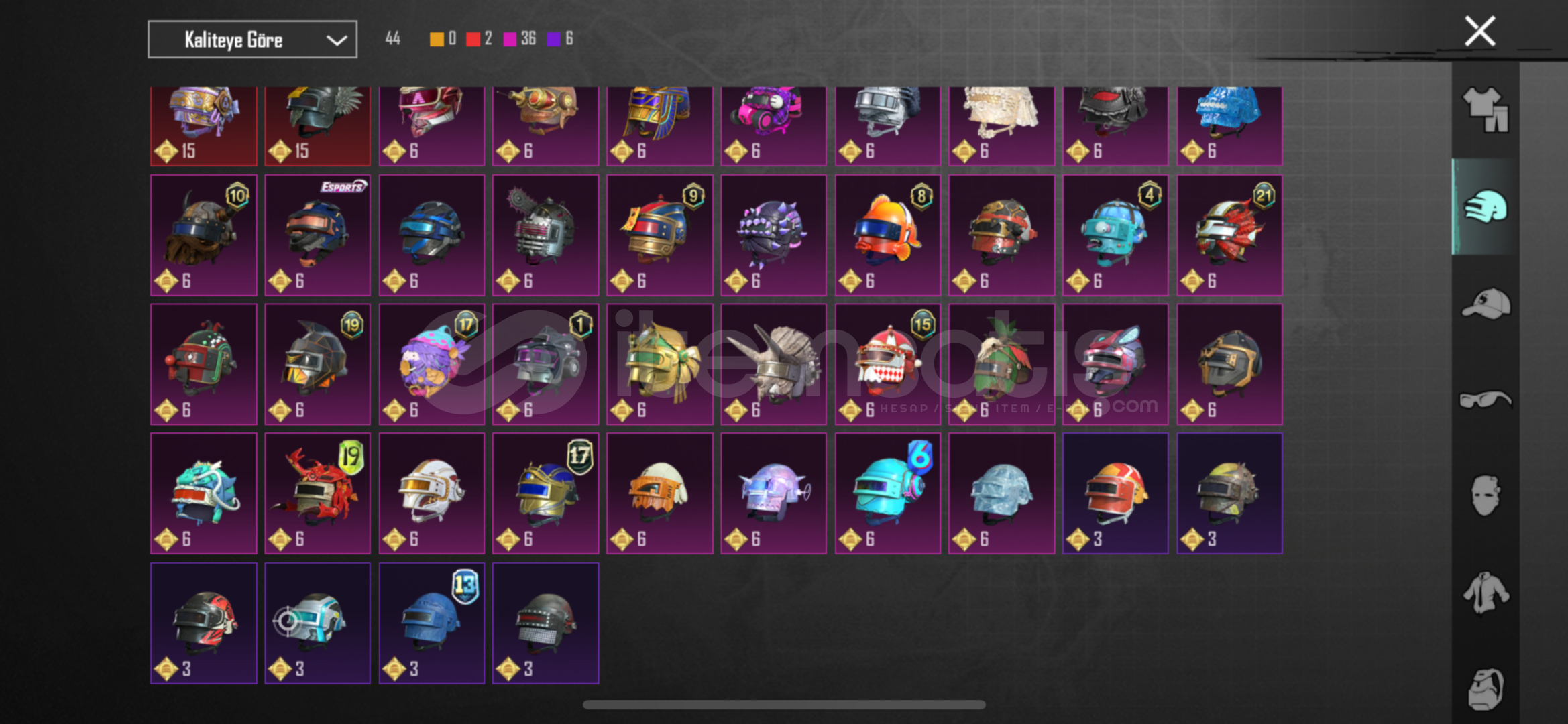Select the triceratops horned helmet skin

(x=773, y=364)
